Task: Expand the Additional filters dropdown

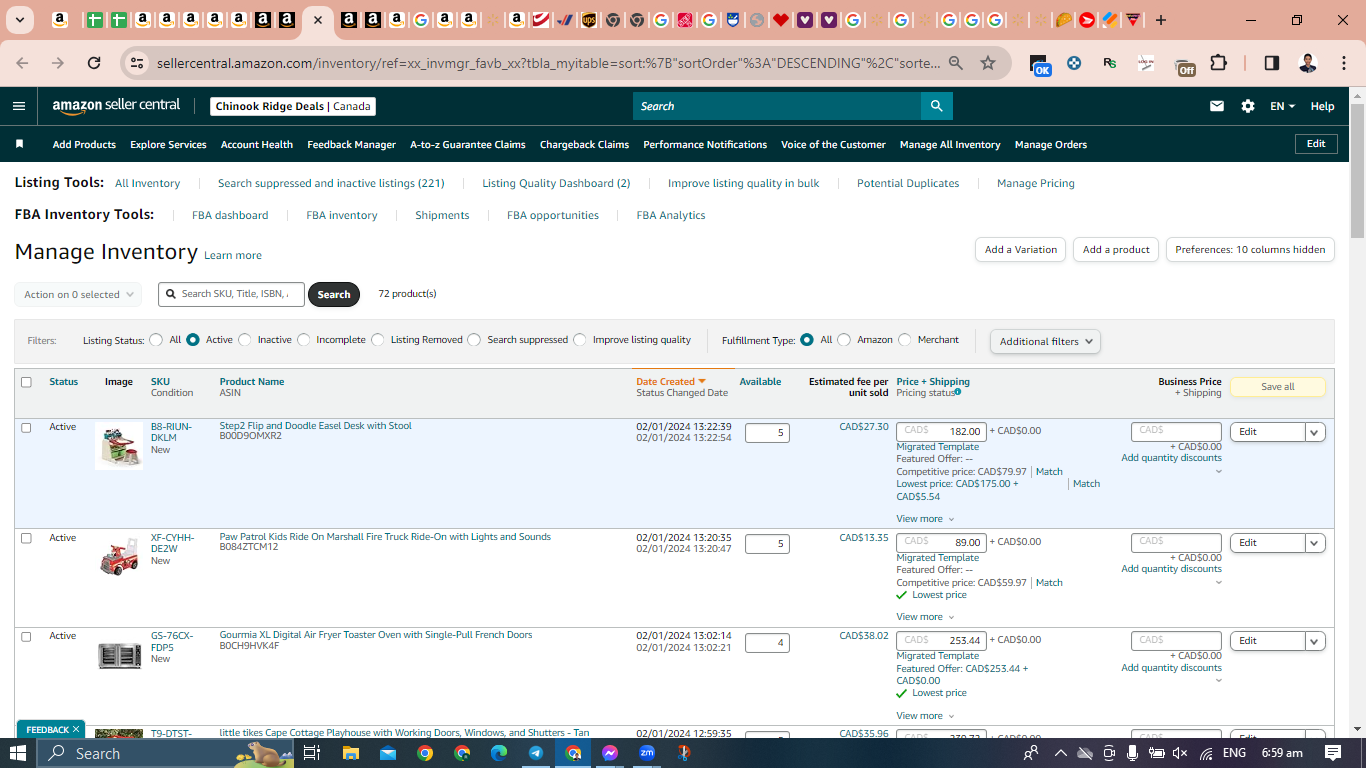Action: pyautogui.click(x=1045, y=341)
